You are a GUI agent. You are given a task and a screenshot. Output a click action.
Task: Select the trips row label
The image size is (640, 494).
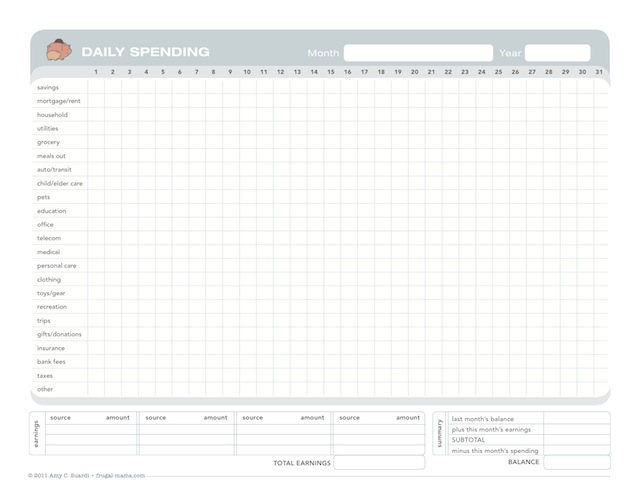point(43,320)
